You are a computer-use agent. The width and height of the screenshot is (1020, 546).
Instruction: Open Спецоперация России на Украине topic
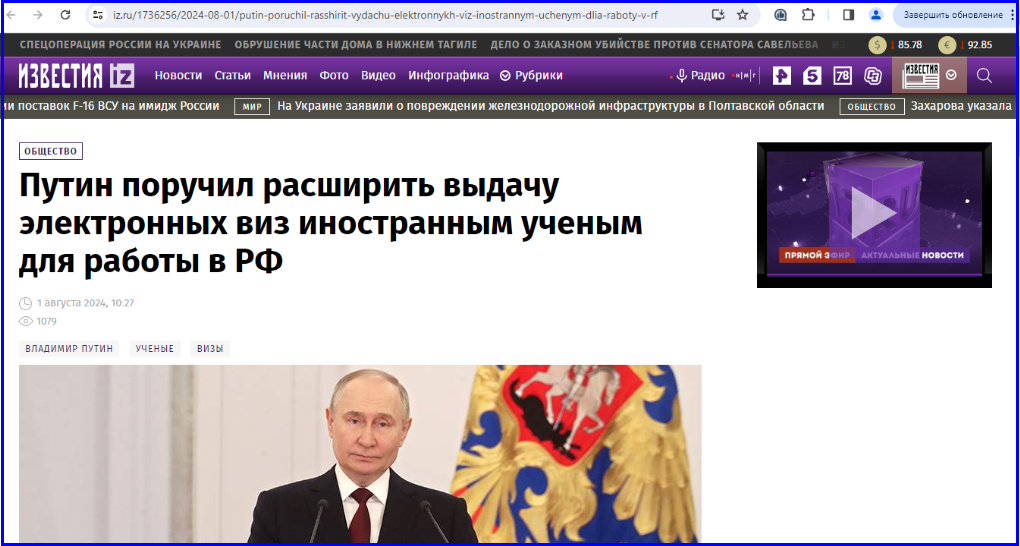pos(120,45)
